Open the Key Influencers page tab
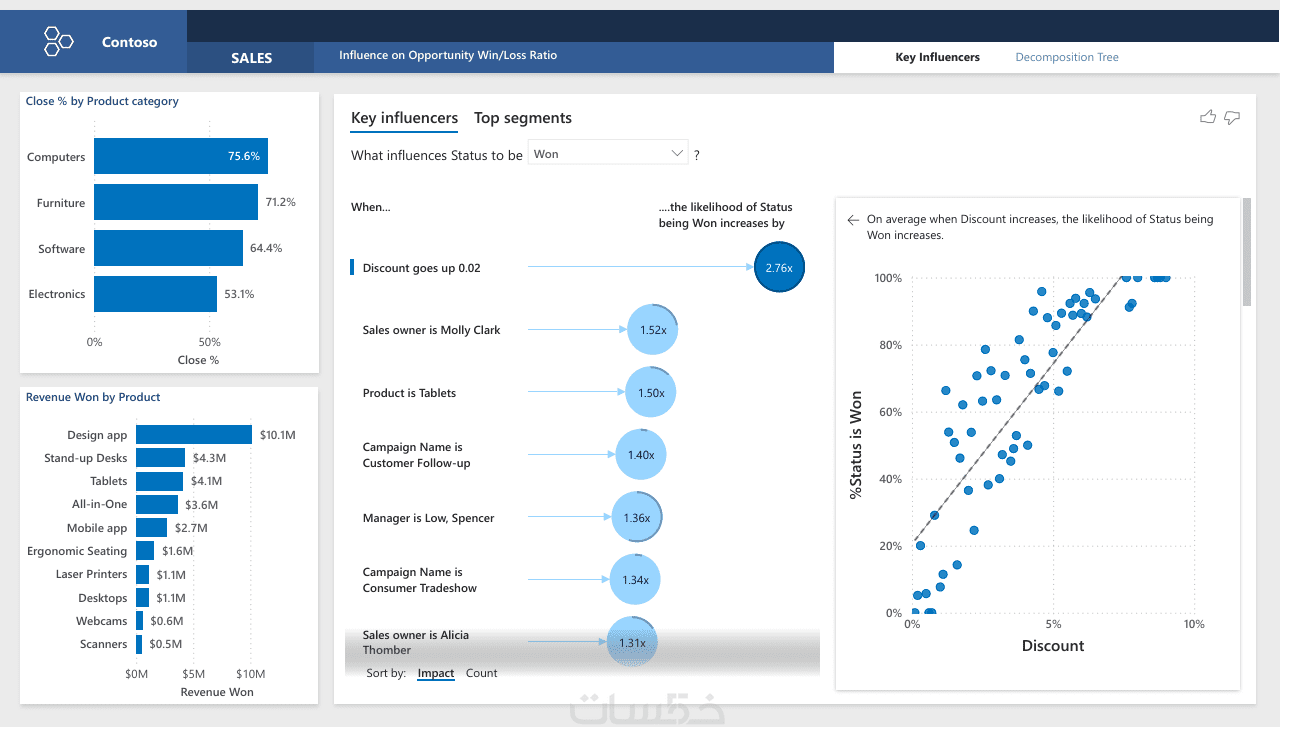 coord(937,57)
